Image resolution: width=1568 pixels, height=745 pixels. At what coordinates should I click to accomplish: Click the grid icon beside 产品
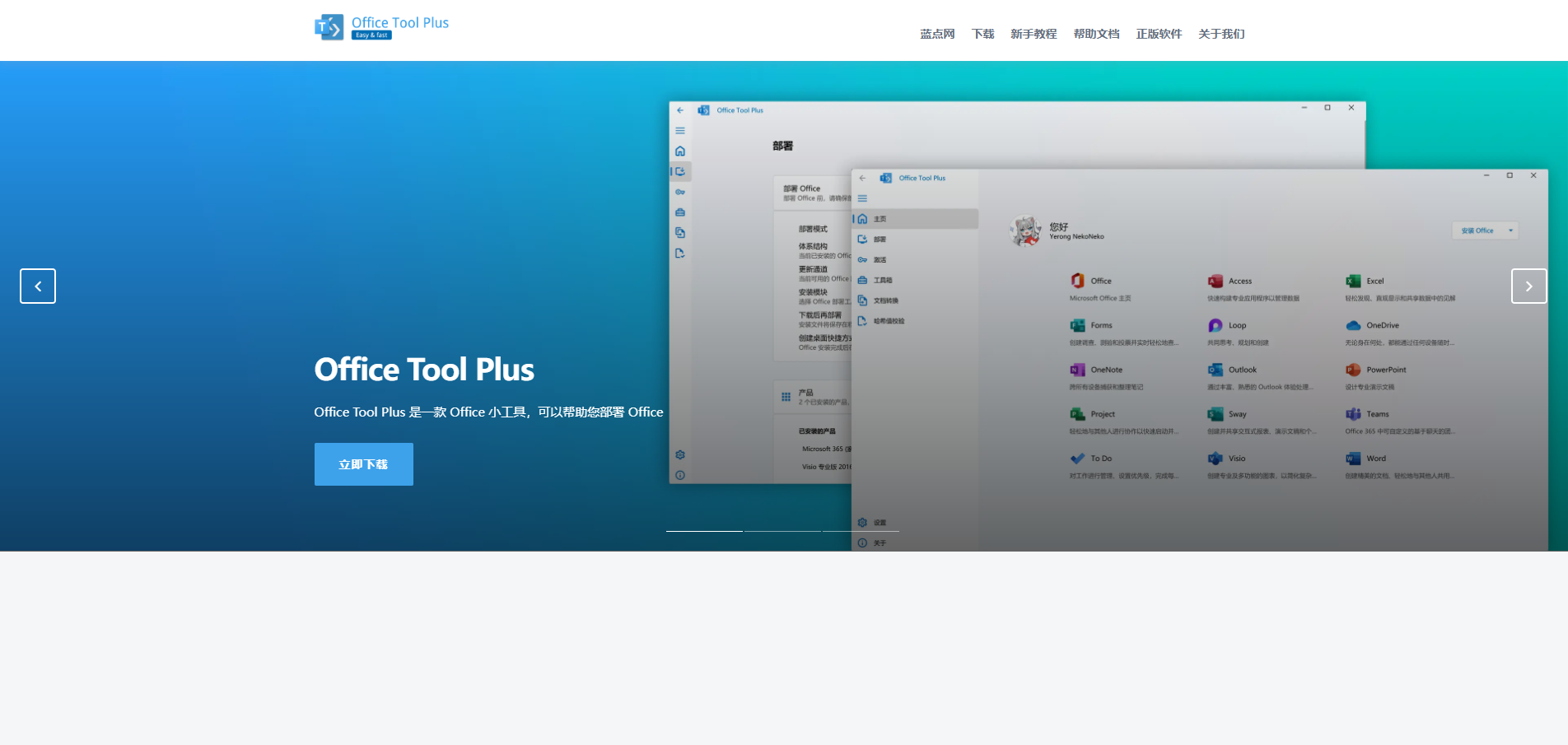pyautogui.click(x=786, y=397)
